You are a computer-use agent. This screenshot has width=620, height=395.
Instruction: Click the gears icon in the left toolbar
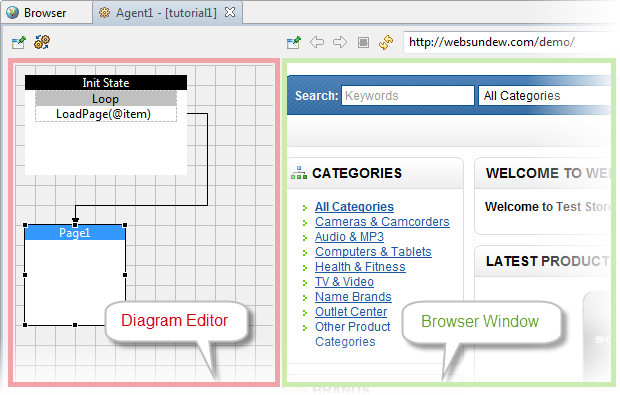[42, 42]
